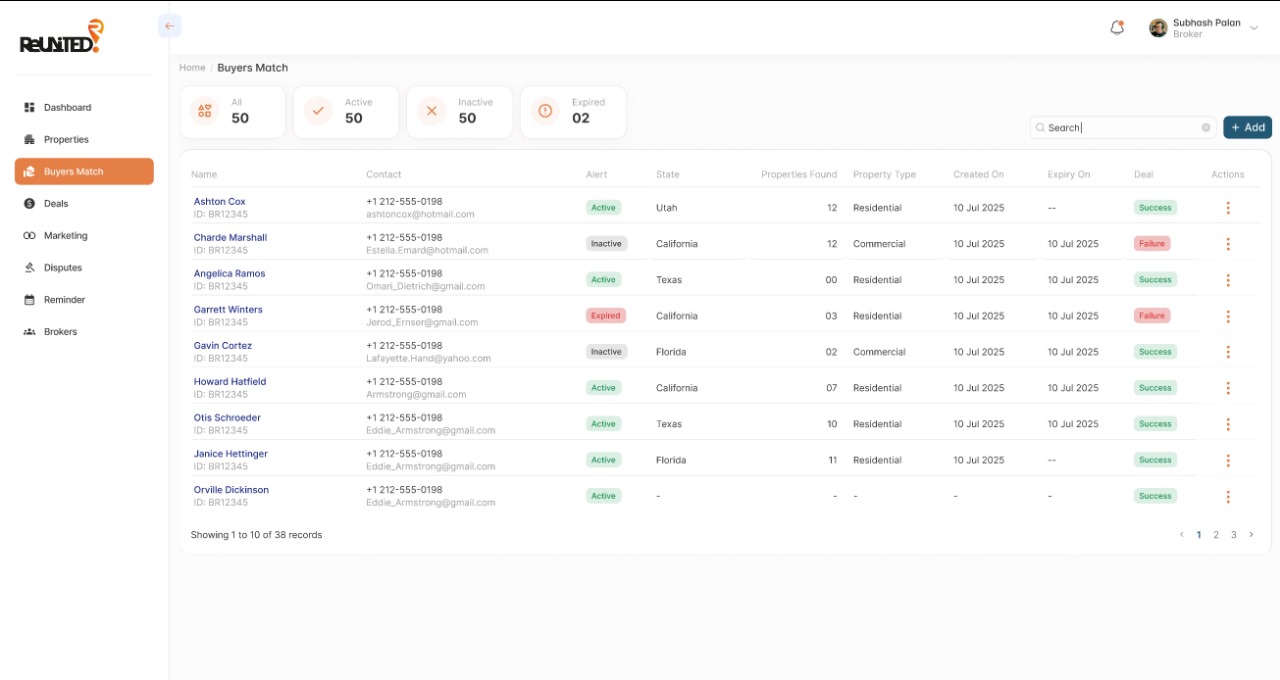
Task: Collapse sidebar with back arrow button
Action: pyautogui.click(x=169, y=26)
